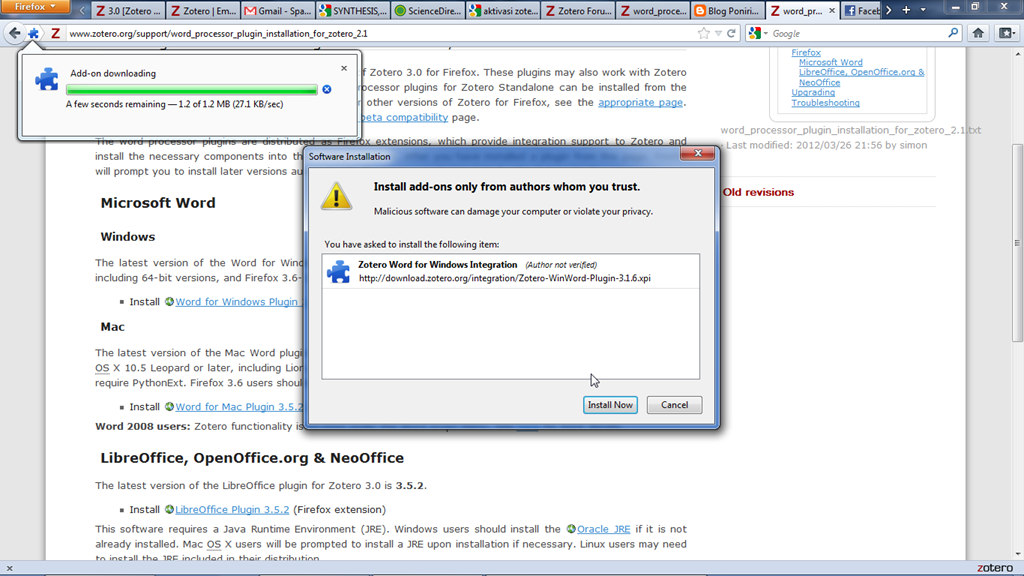Screen dimensions: 1024x576
Task: Open a new tab with plus button
Action: 906,10
